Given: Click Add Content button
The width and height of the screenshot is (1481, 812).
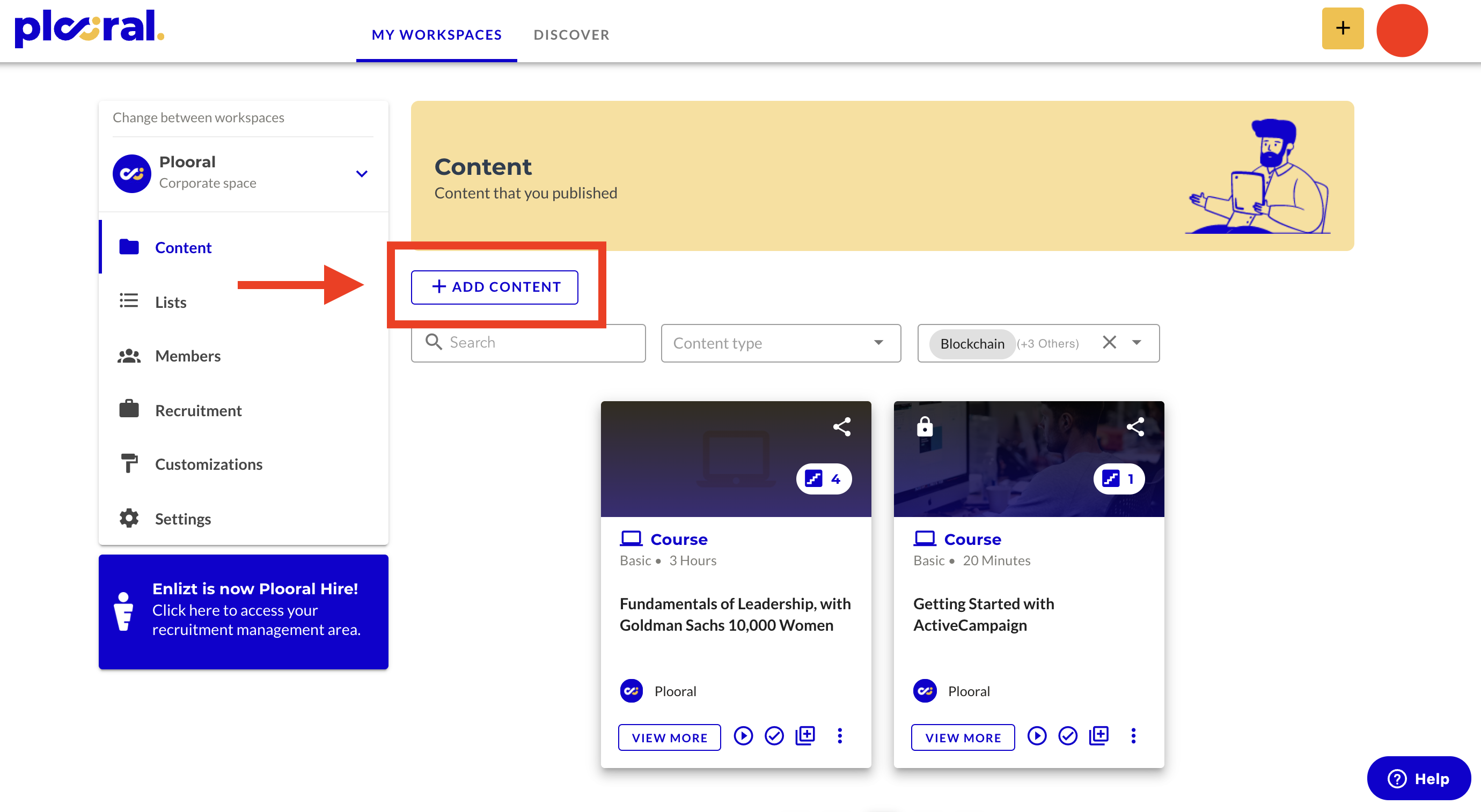Looking at the screenshot, I should [494, 287].
